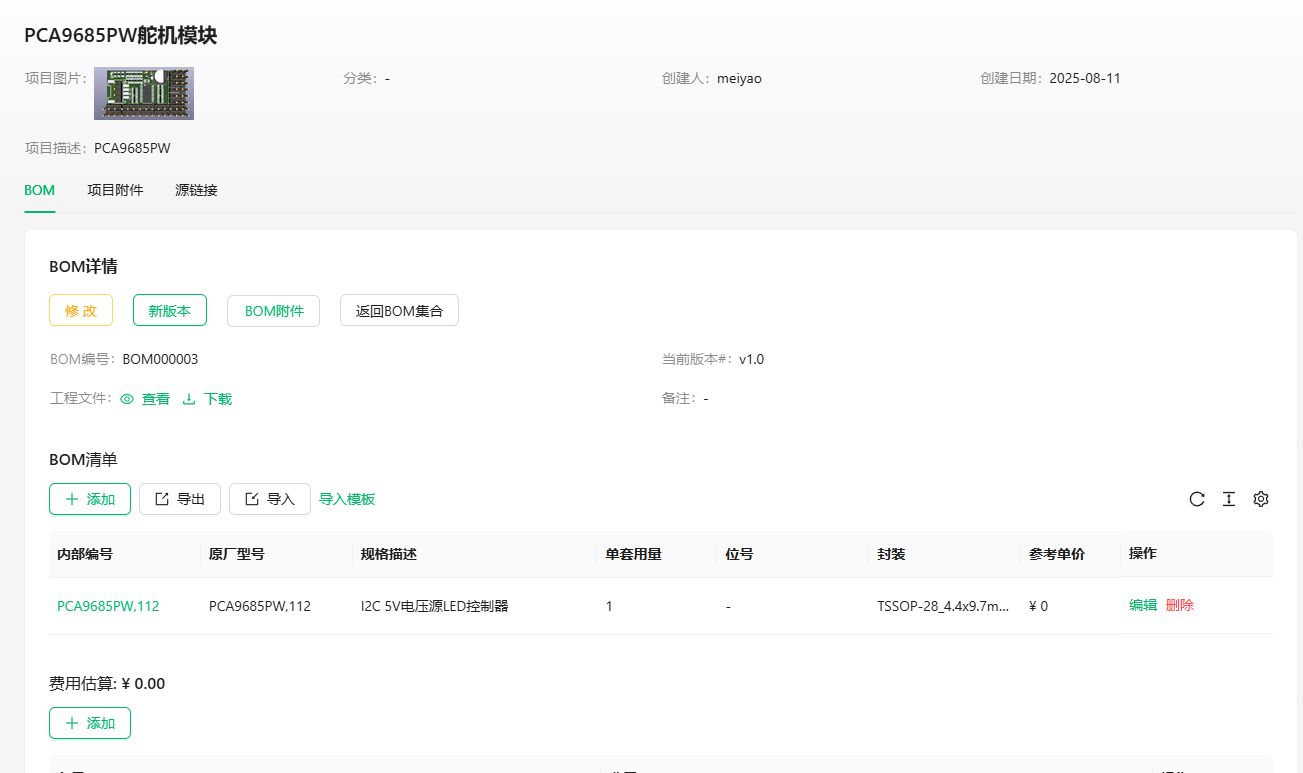Click the row density icon above table
Screen dimensions: 1303x773
click(1229, 499)
